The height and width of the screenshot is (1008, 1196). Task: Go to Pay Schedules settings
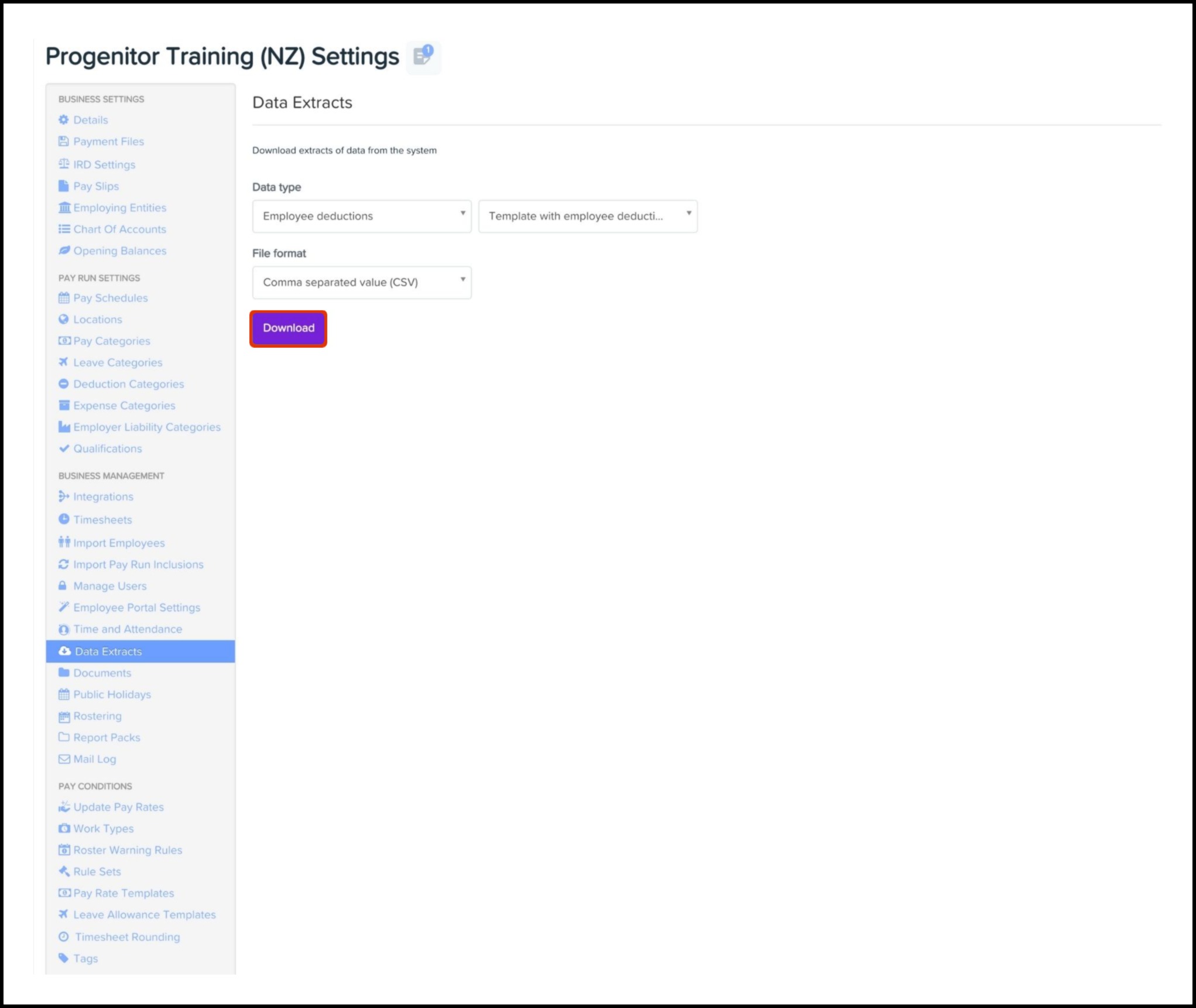pos(110,298)
